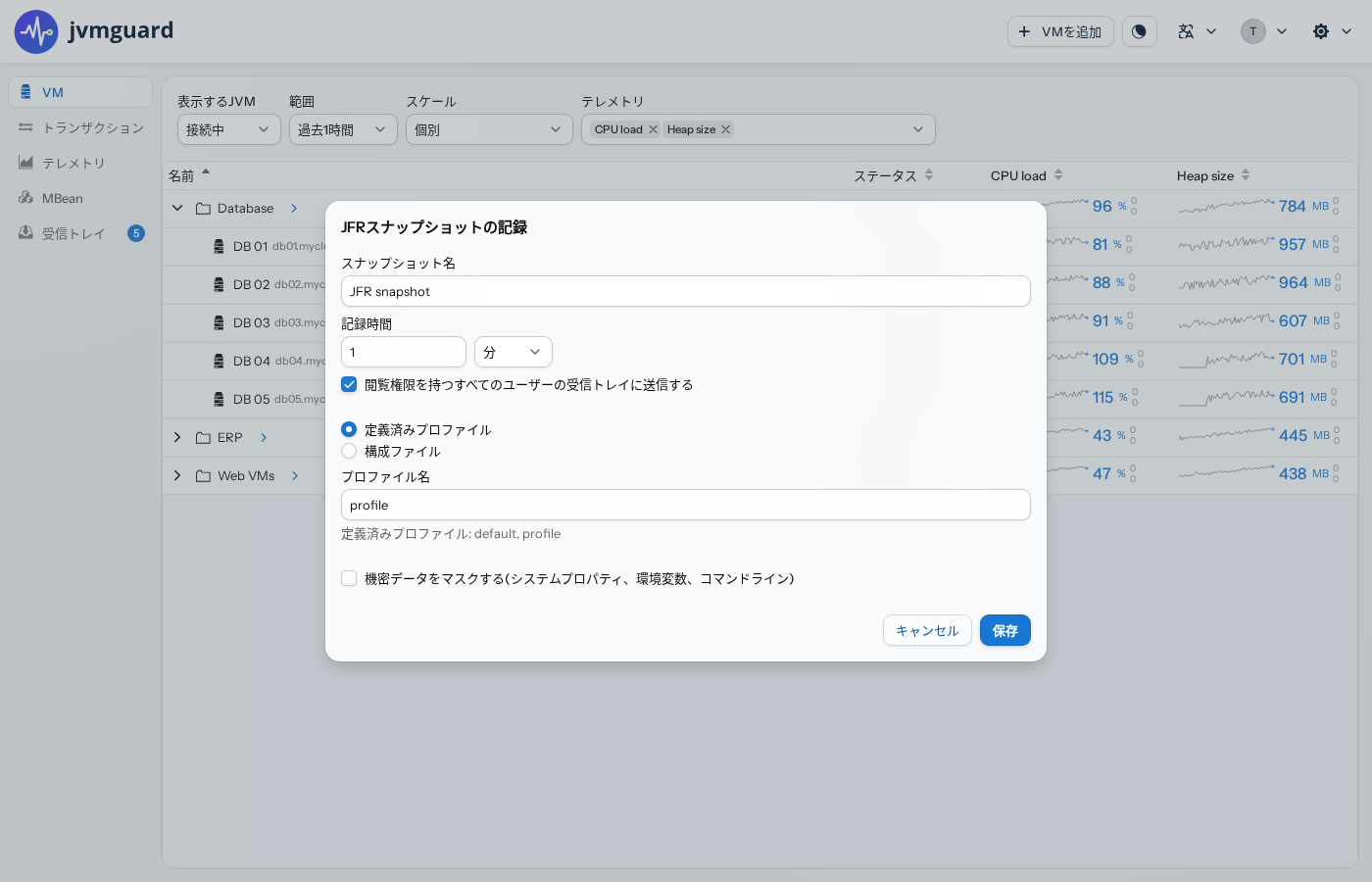Click the plus icon in VMを追加

coord(1024,31)
